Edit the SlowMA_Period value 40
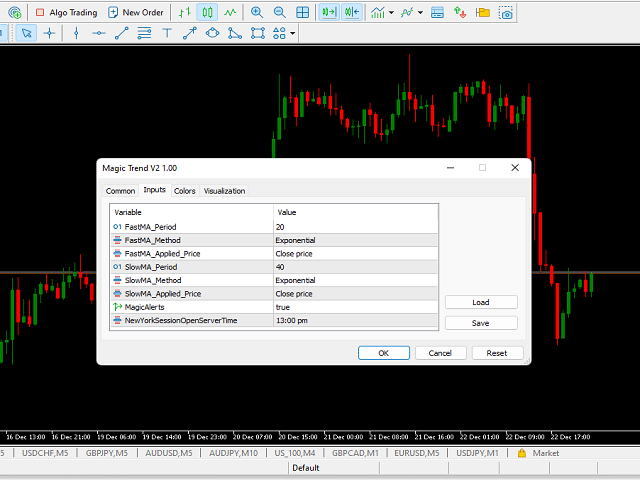The width and height of the screenshot is (640, 480). tap(356, 267)
